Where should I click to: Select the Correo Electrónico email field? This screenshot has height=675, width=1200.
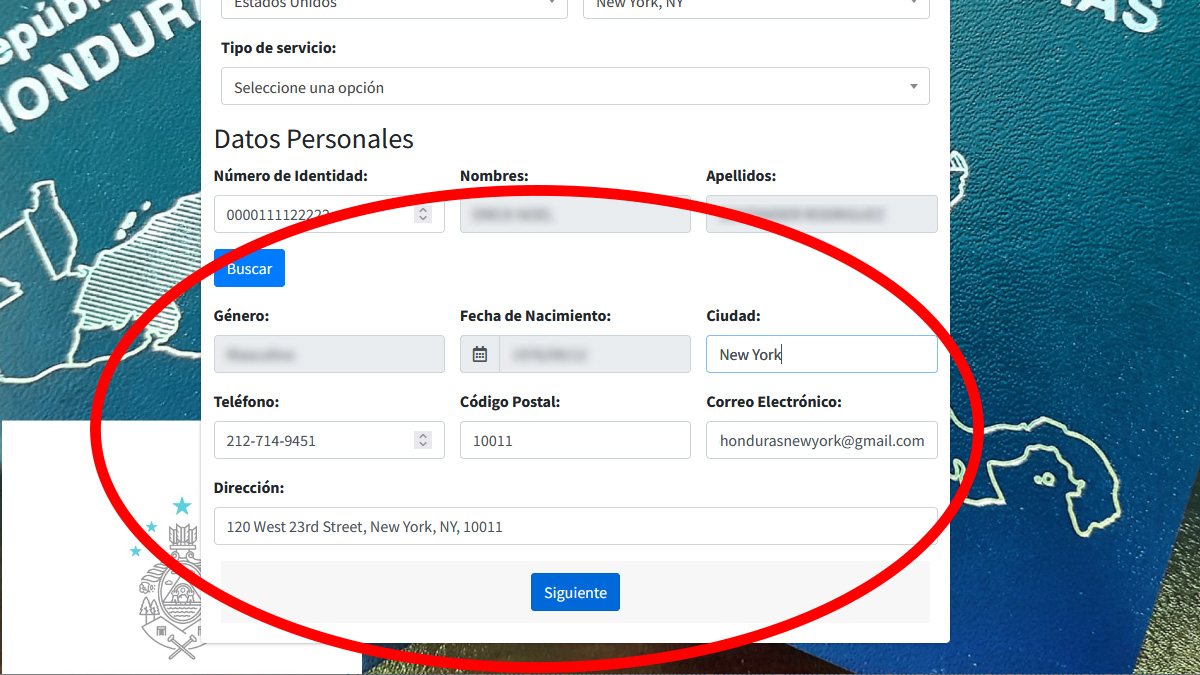820,440
